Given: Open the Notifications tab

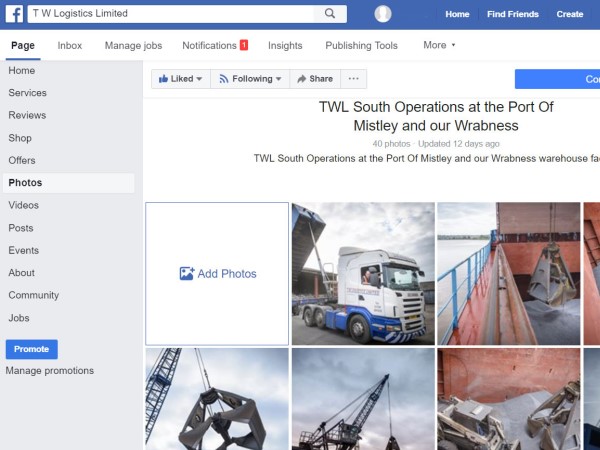Looking at the screenshot, I should tap(209, 46).
